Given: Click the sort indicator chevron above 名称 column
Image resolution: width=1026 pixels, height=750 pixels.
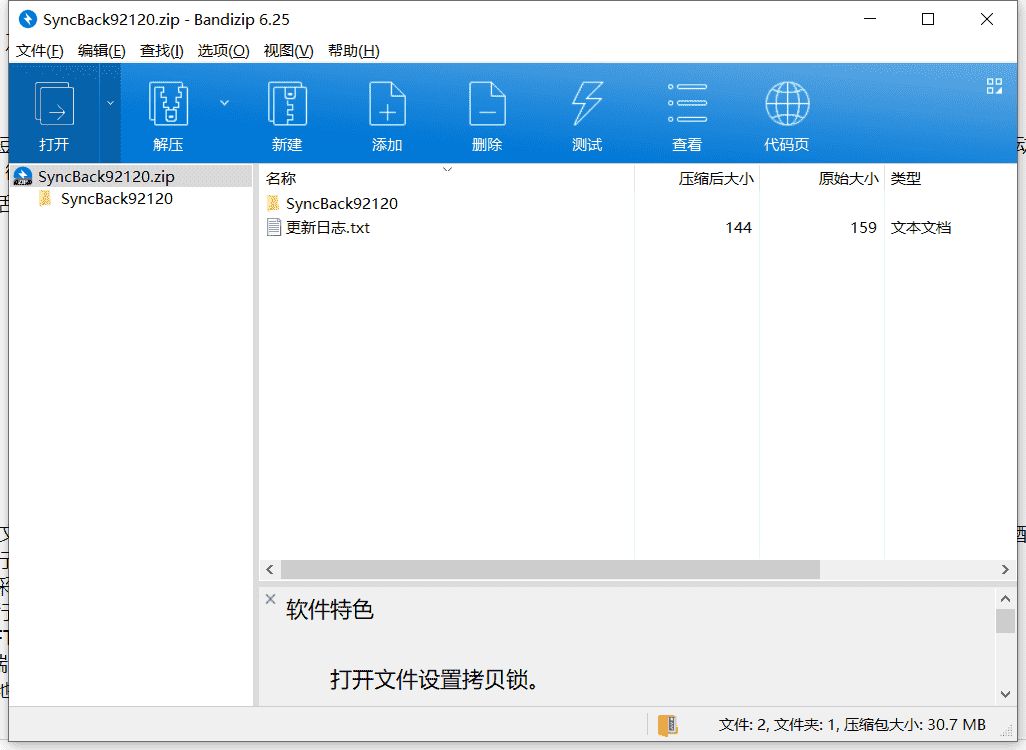Looking at the screenshot, I should (448, 169).
